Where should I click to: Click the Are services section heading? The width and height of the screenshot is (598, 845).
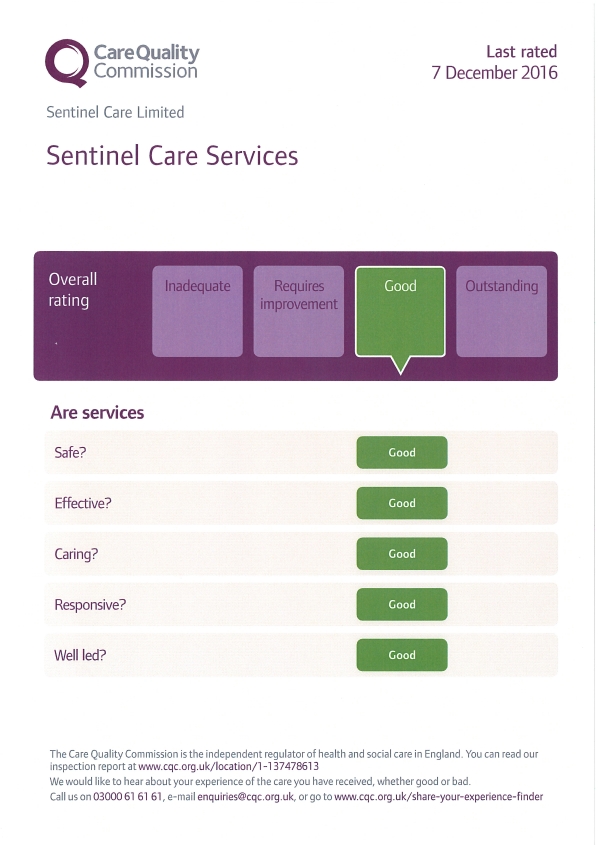click(98, 412)
